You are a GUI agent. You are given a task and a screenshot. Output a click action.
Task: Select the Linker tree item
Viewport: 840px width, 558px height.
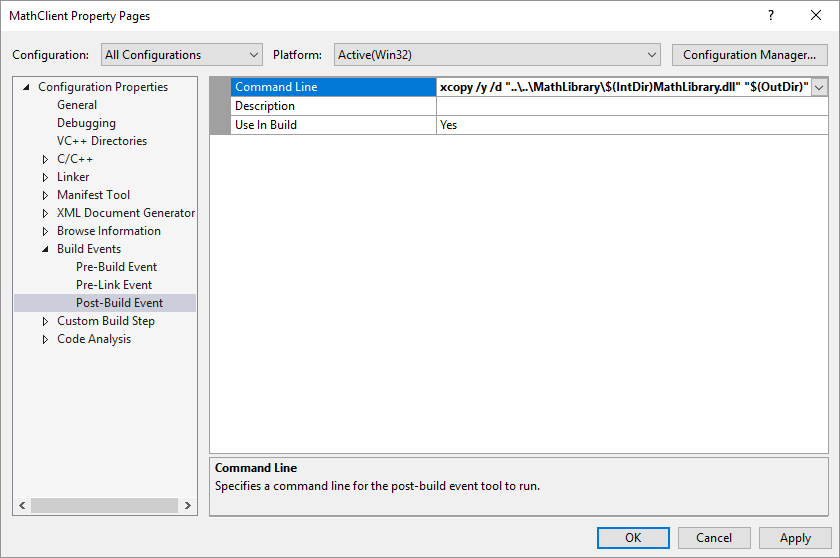(73, 177)
